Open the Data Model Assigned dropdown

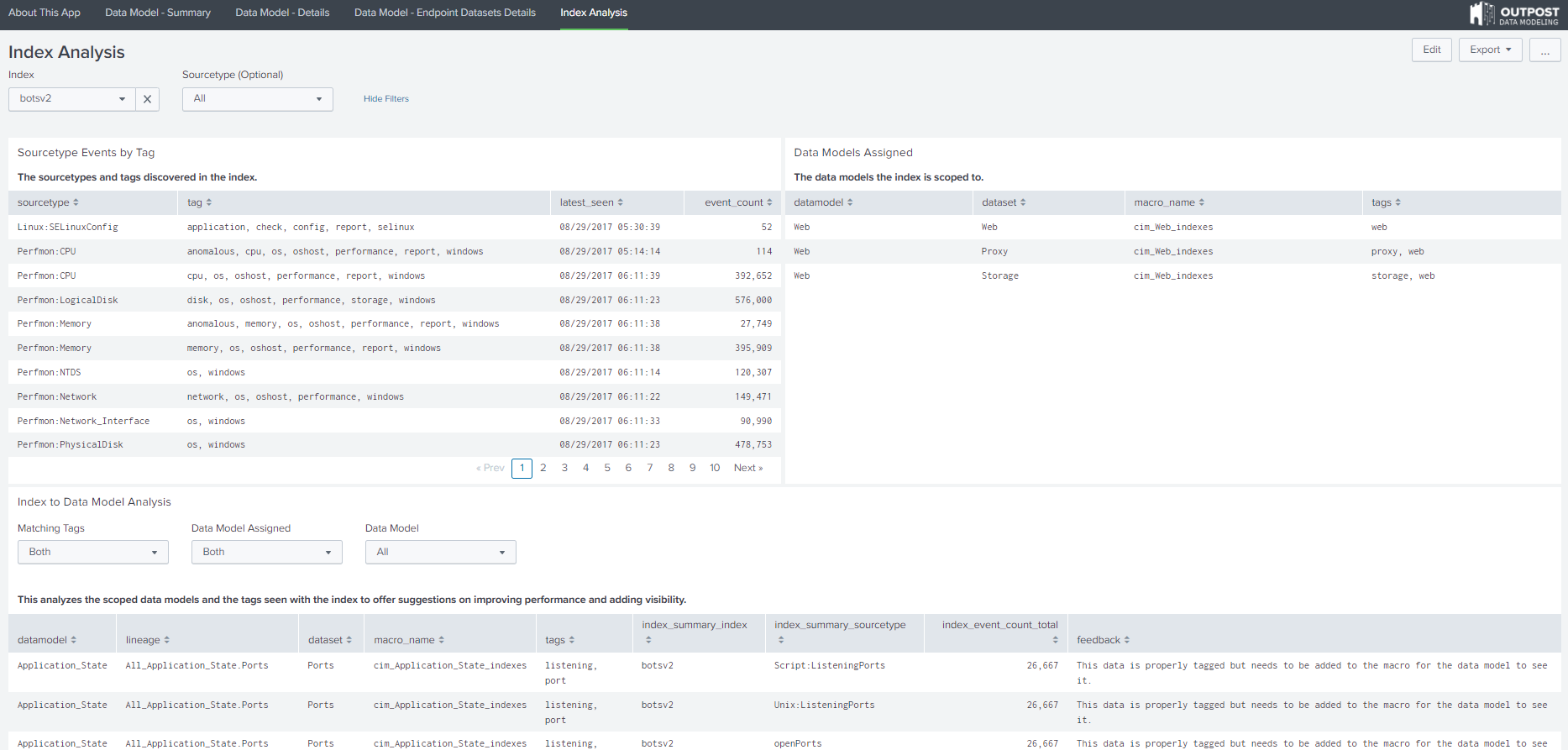(x=267, y=552)
